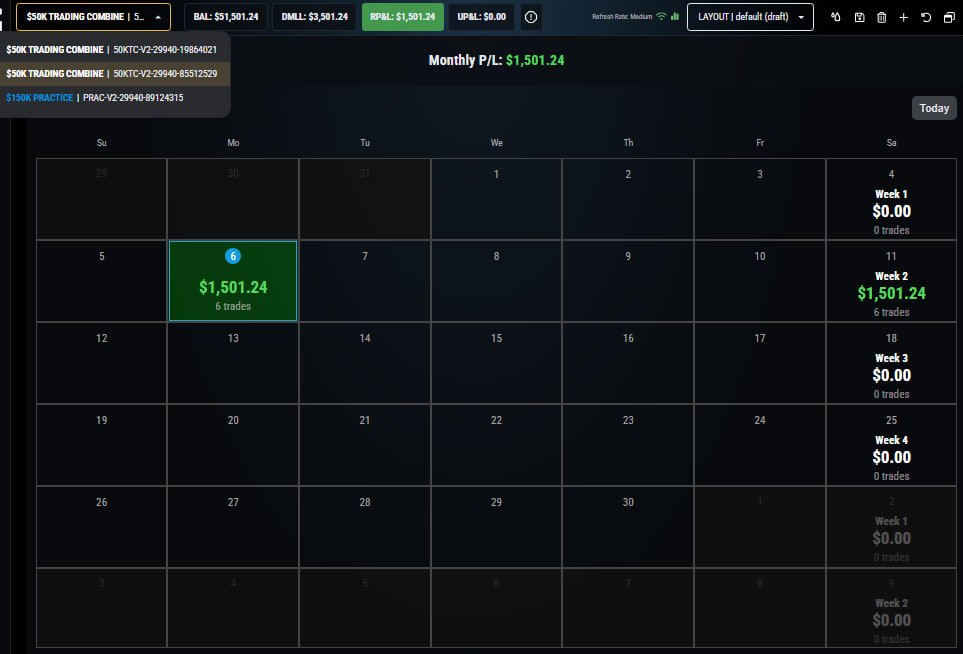Click the green signal bars icon
The width and height of the screenshot is (963, 654).
click(x=675, y=17)
